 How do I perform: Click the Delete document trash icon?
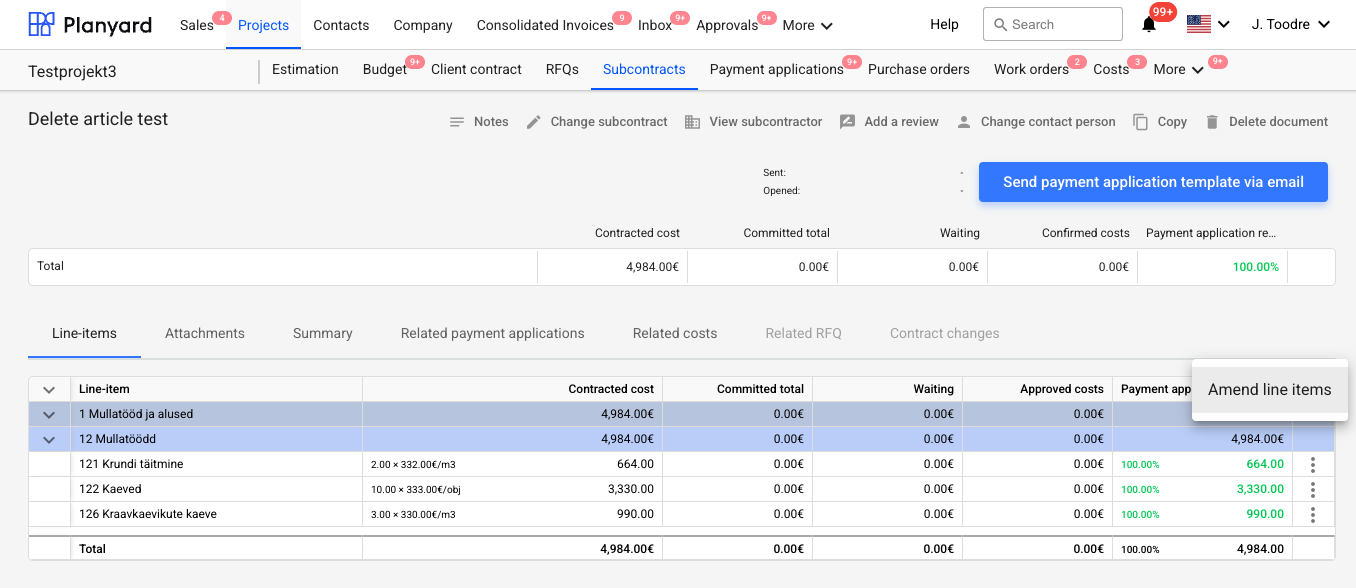[1212, 122]
